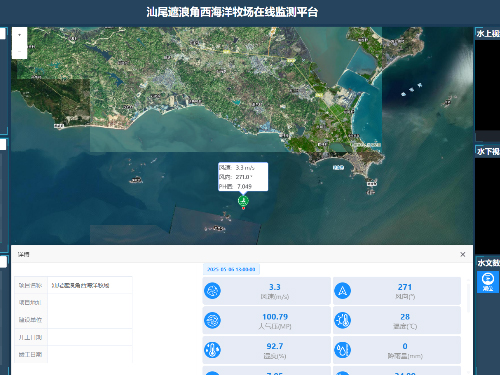Select the wind direction value 271

point(405,287)
